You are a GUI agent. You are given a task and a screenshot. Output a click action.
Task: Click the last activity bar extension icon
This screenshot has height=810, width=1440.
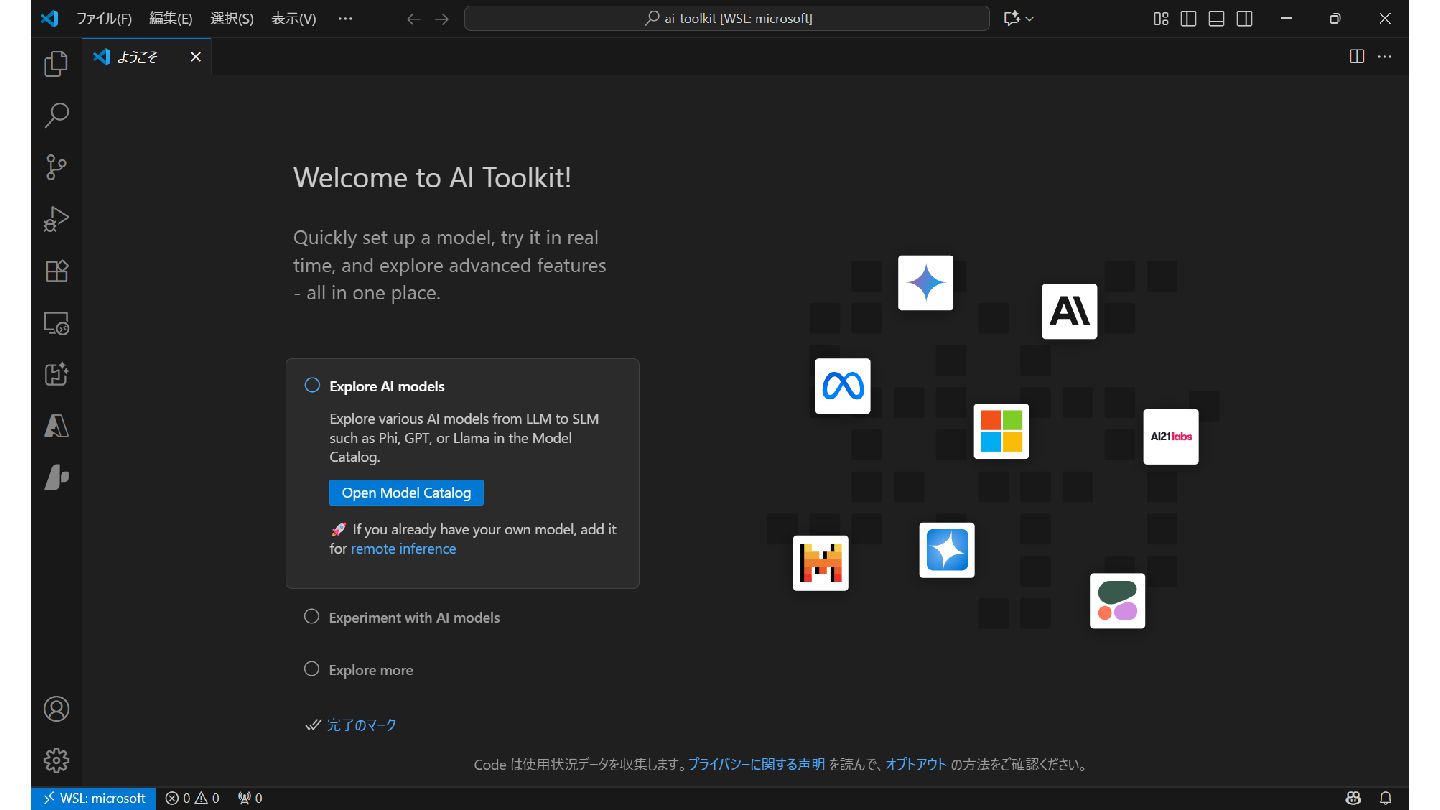tap(56, 478)
